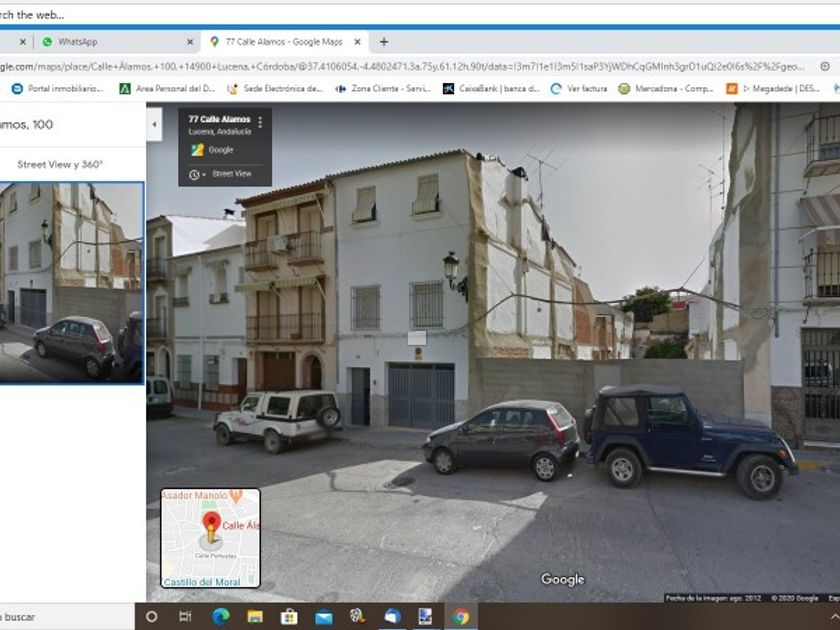
Task: Open the film-reel app on the taskbar
Action: coord(358,616)
